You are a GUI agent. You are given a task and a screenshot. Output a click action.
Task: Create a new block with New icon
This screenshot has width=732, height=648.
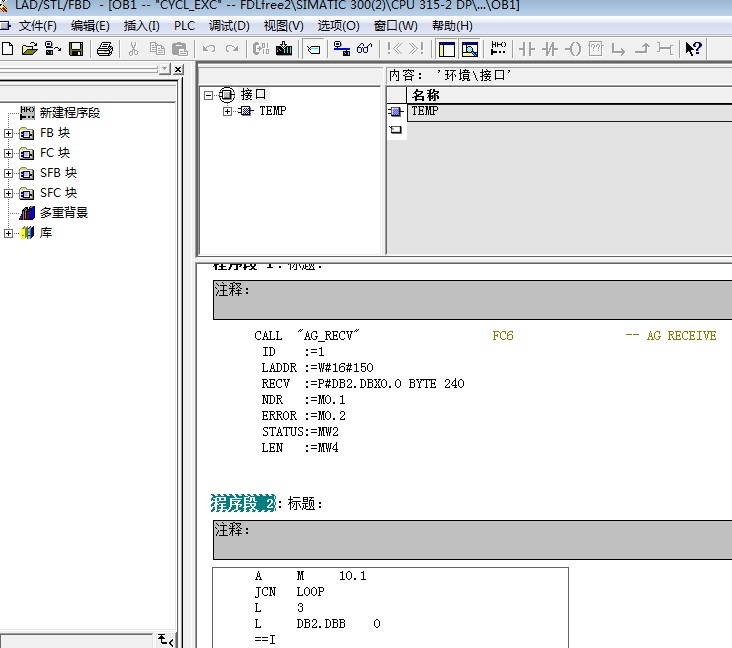pos(7,49)
